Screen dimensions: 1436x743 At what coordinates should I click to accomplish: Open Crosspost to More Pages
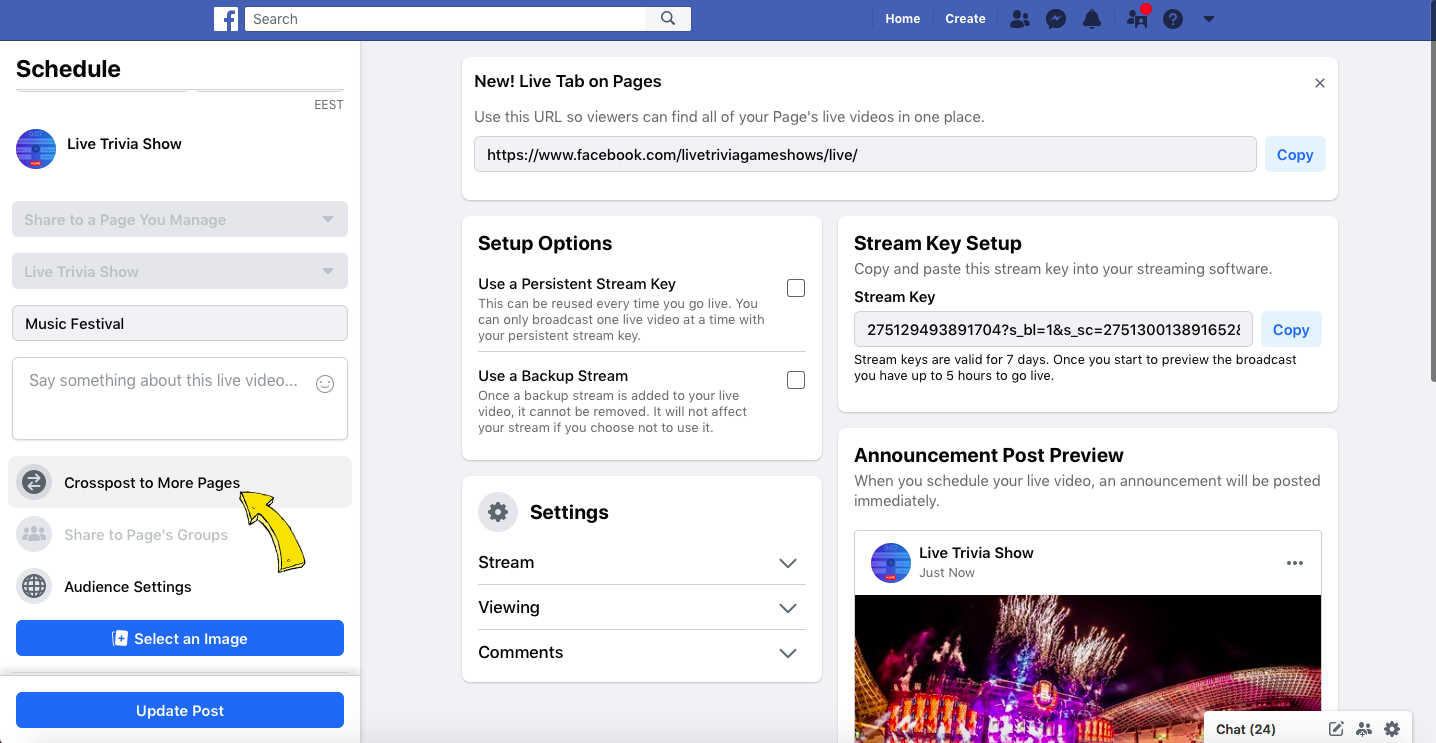pos(180,482)
